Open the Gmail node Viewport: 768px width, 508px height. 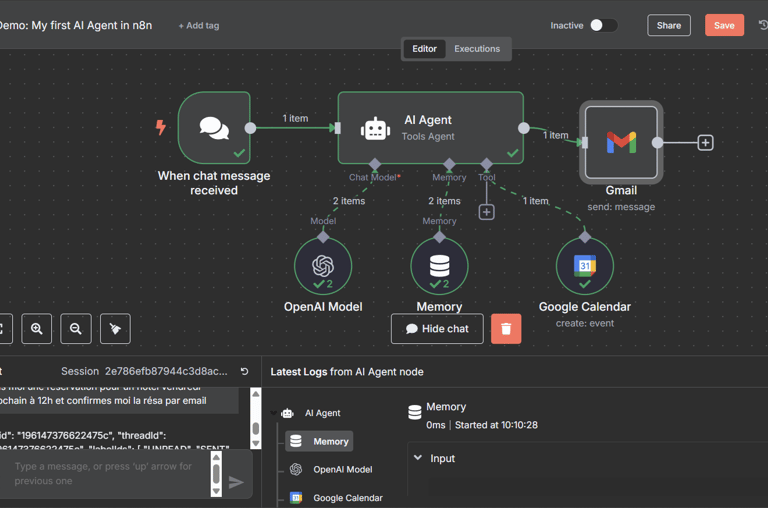tap(621, 143)
